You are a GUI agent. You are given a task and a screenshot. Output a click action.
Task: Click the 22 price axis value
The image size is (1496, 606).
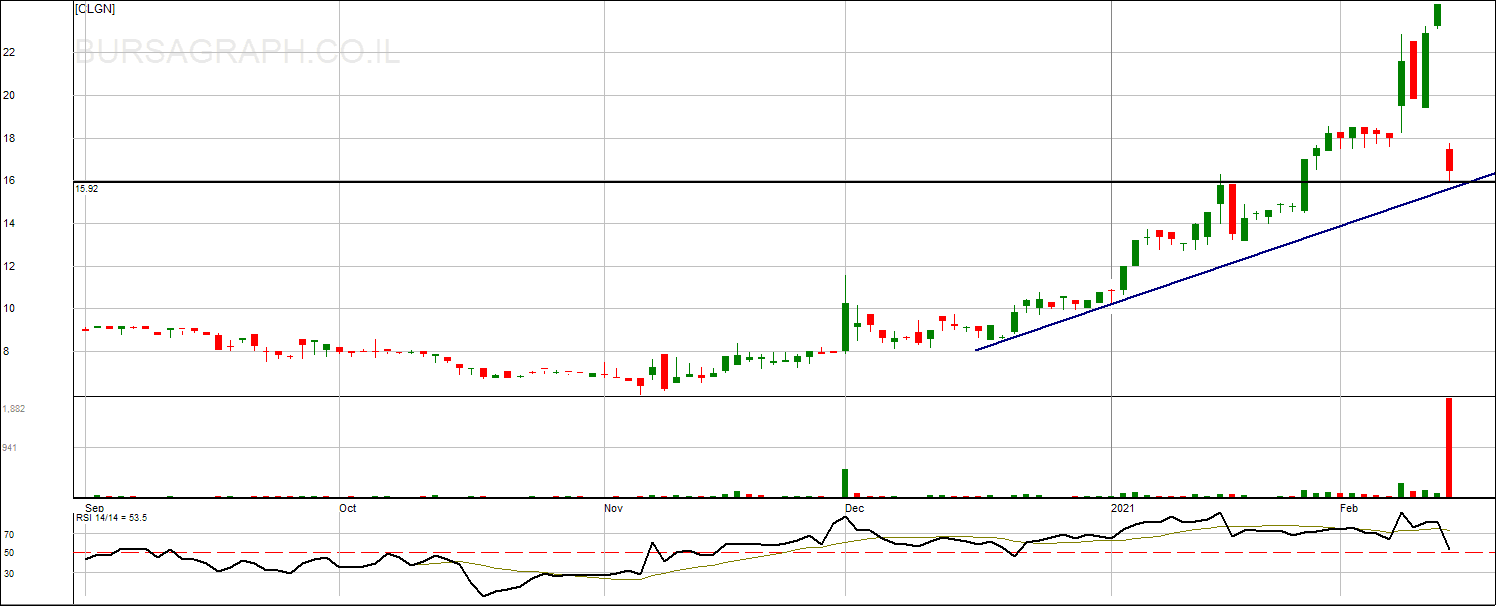9,53
